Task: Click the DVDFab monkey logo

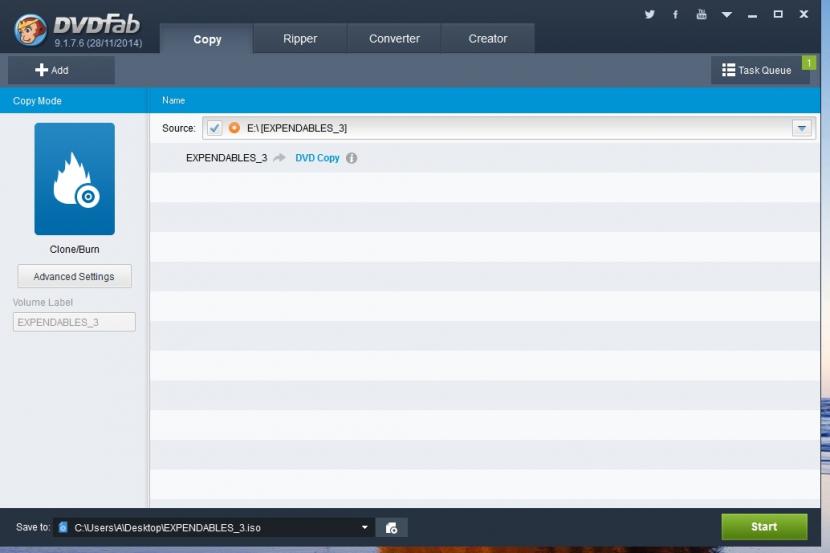Action: (x=30, y=29)
